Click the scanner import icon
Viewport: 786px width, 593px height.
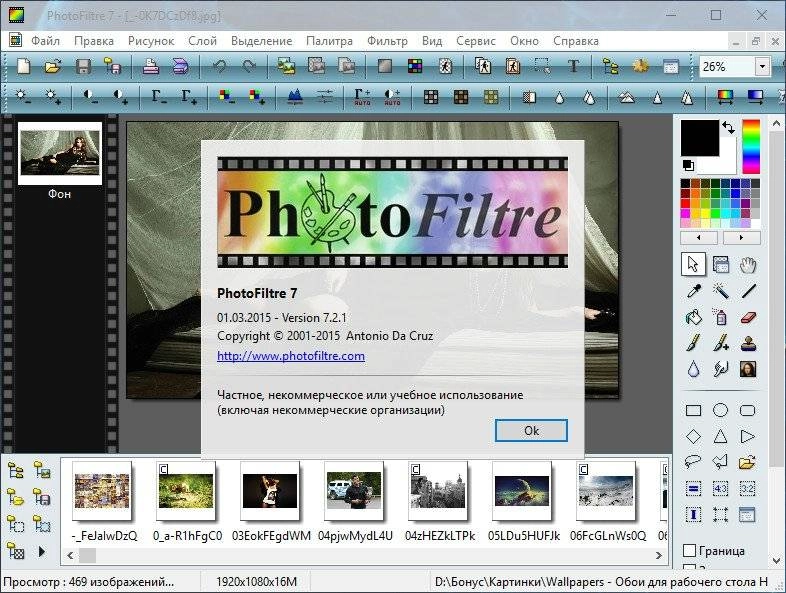coord(180,66)
